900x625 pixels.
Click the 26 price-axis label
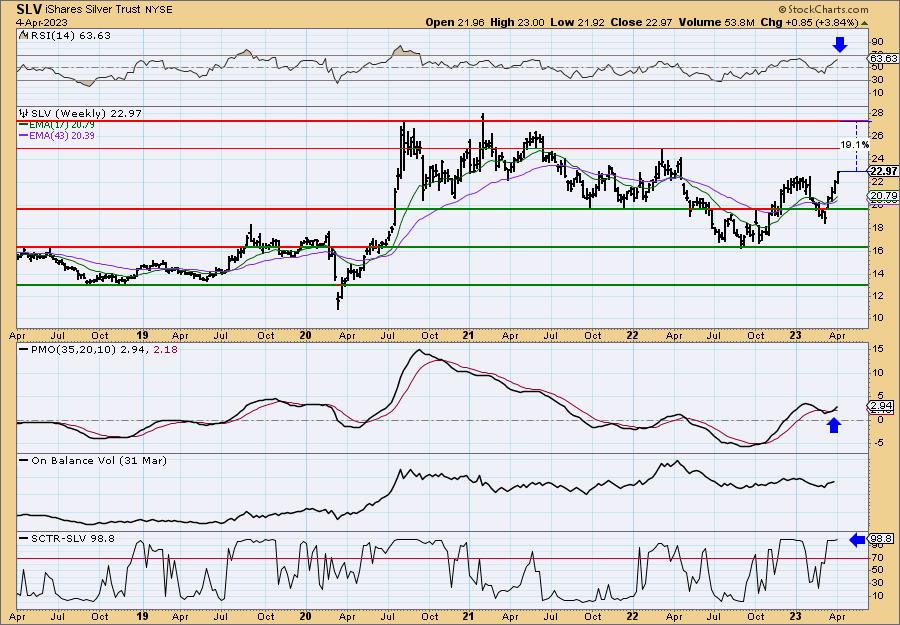point(878,136)
